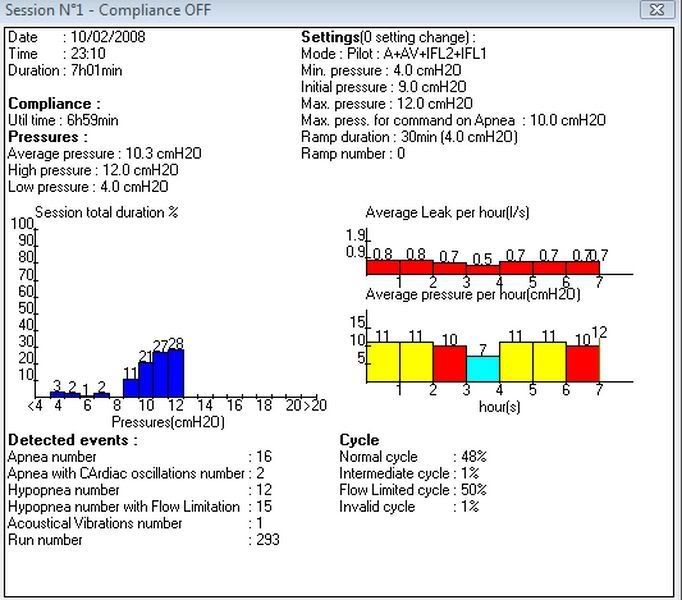Screen dimensions: 682x600
Task: Select the Compliance heading
Action: [54, 103]
